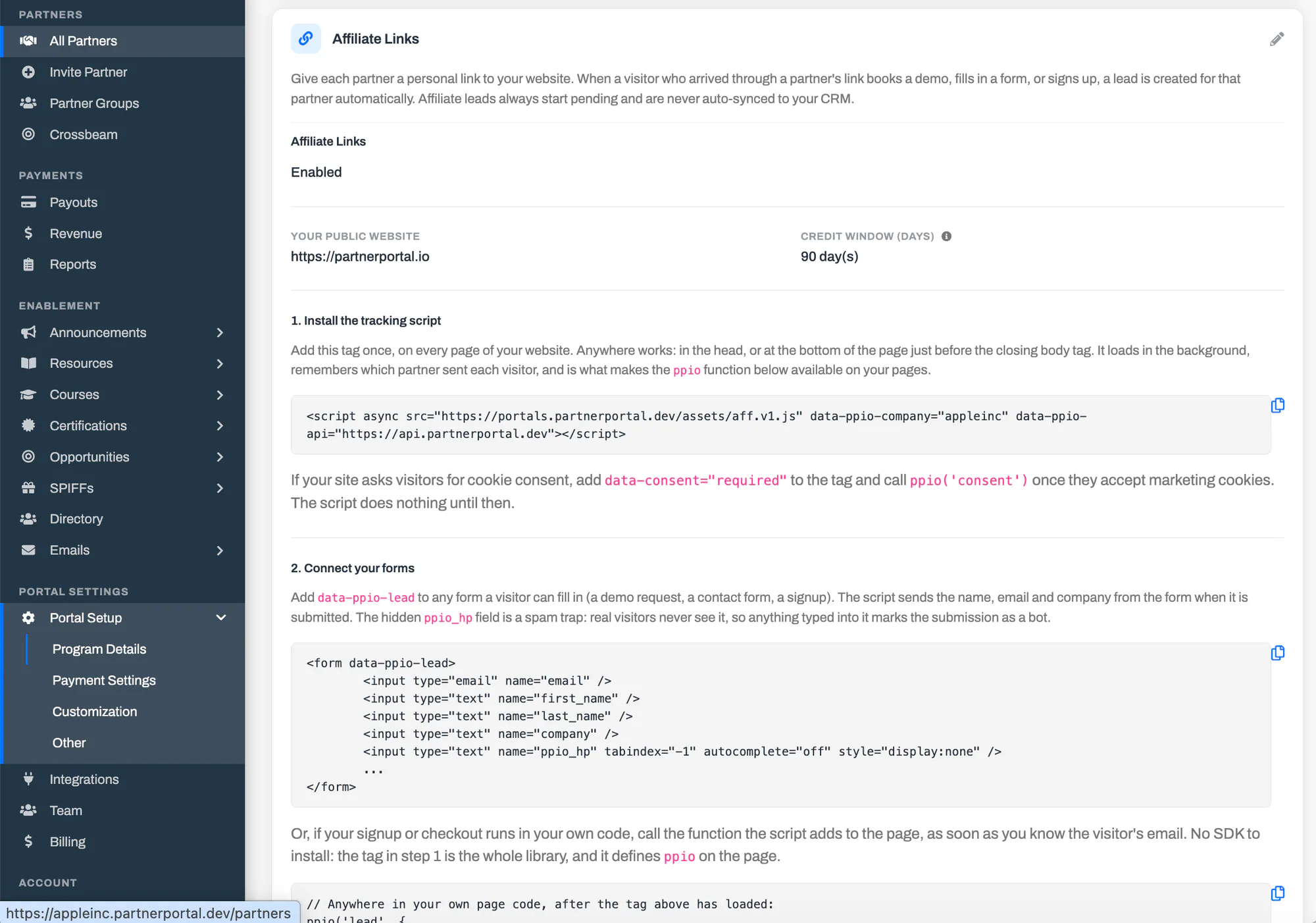Screen dimensions: 1316x923
Task: Click the gear icon beside Portal Setup
Action: coord(28,618)
